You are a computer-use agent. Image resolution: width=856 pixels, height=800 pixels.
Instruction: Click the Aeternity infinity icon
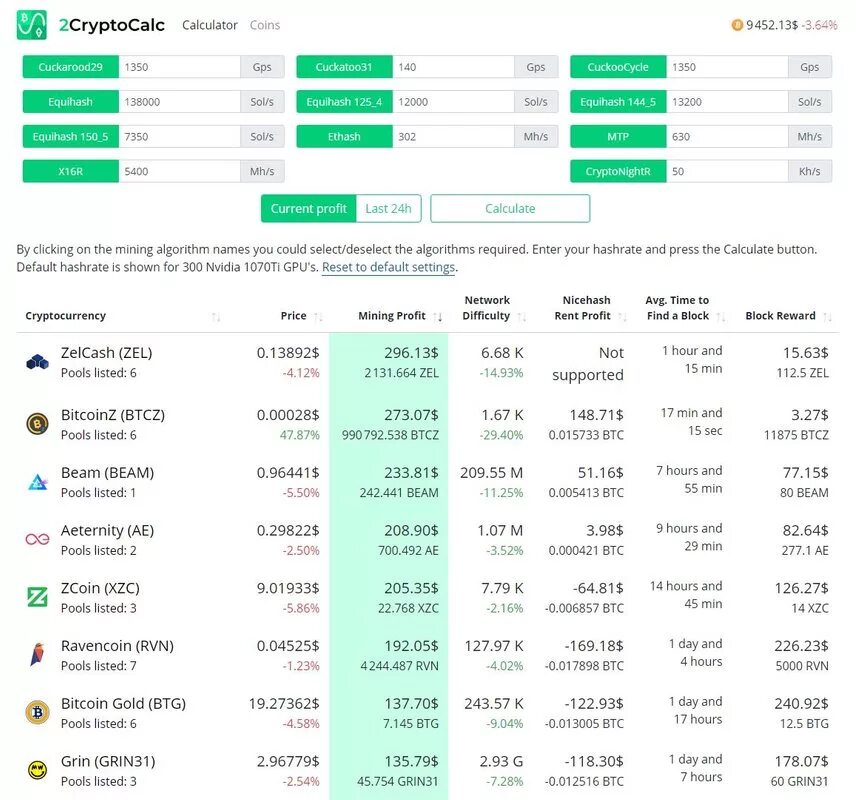click(37, 540)
